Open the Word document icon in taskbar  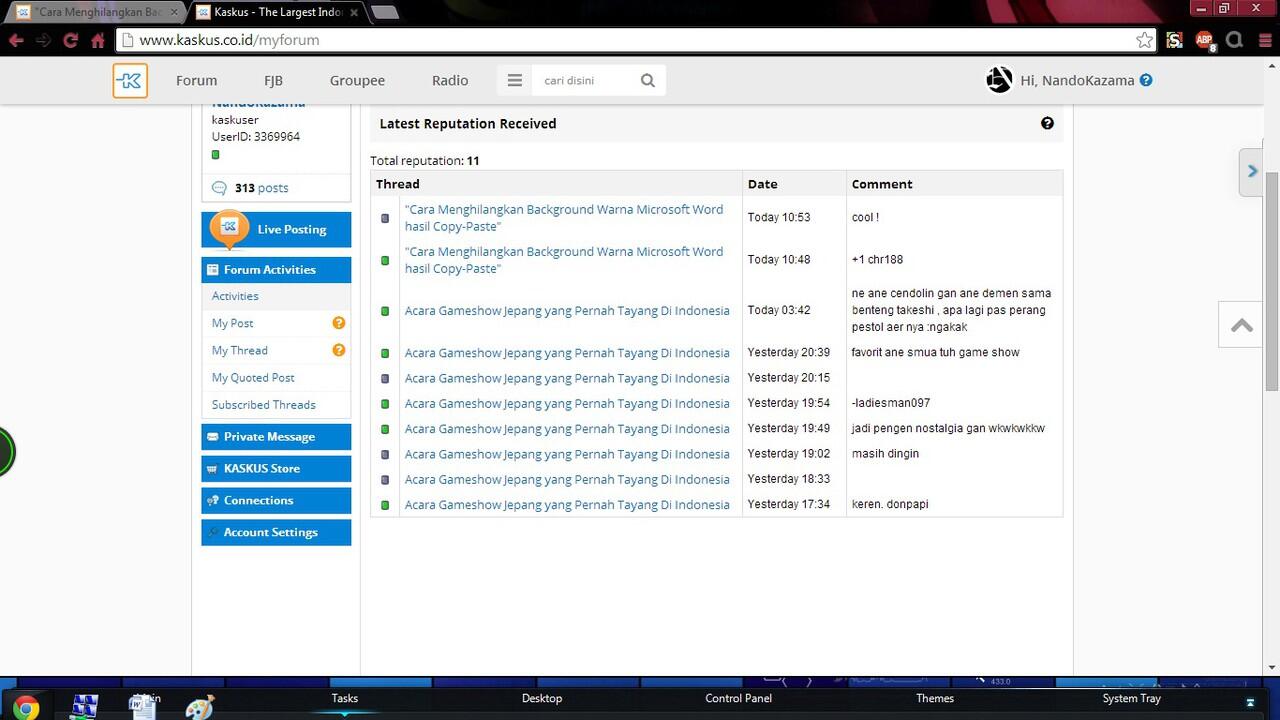[142, 707]
